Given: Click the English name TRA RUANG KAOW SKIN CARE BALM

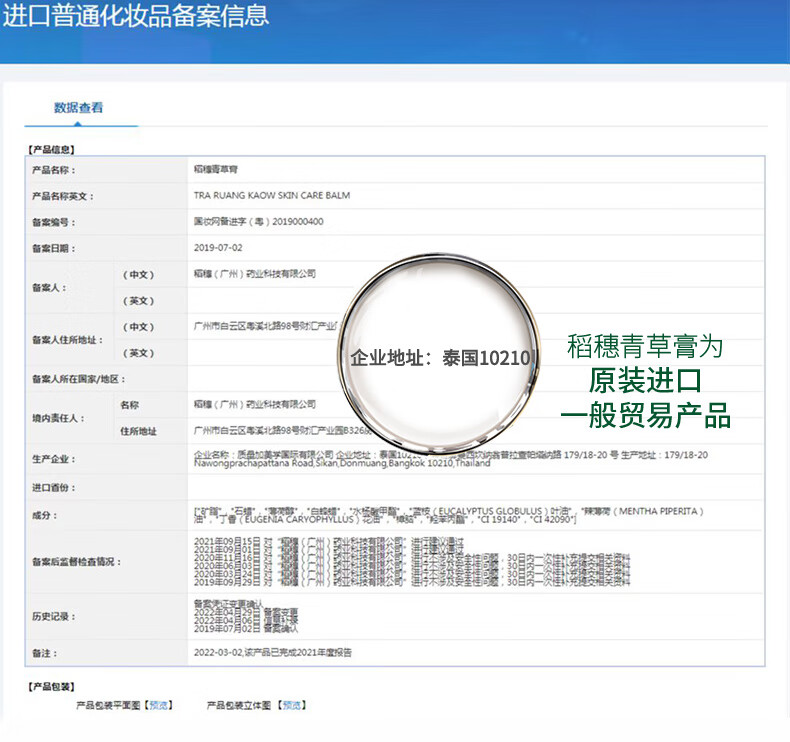Looking at the screenshot, I should point(271,196).
